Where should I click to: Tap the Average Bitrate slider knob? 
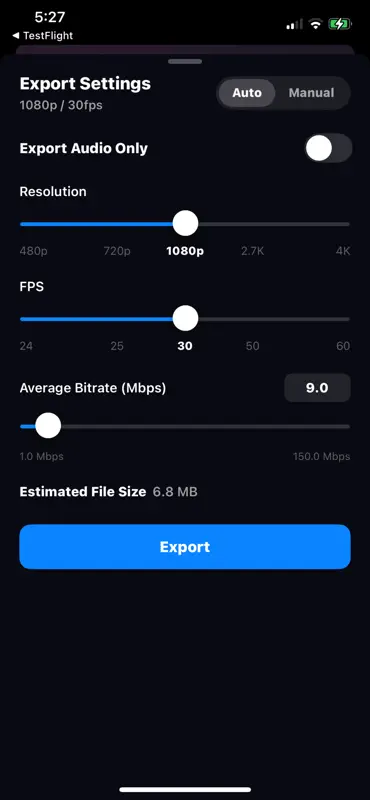point(48,426)
